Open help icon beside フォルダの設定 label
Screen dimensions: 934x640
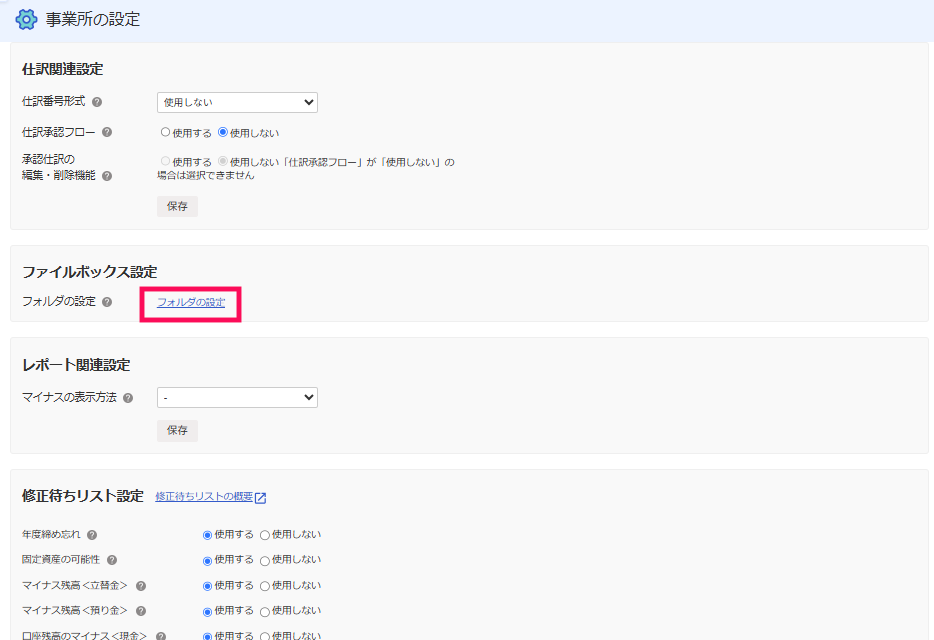point(107,302)
